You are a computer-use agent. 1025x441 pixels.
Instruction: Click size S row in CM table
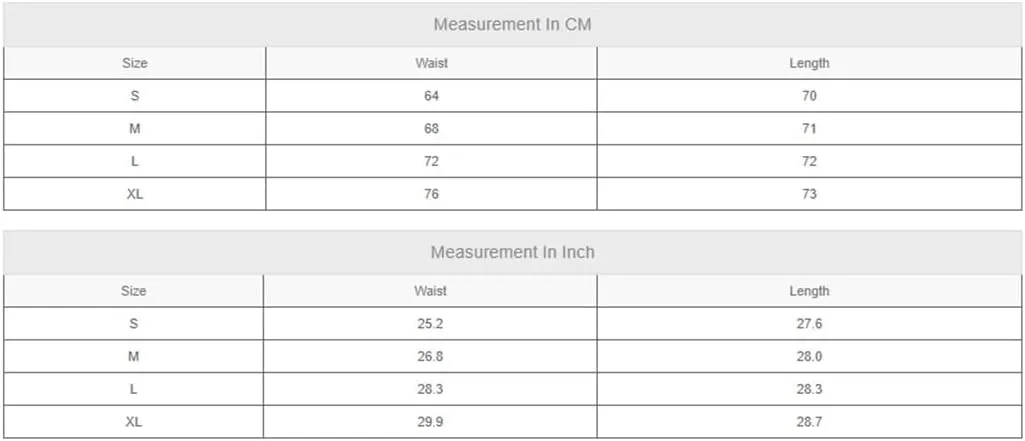pos(512,96)
